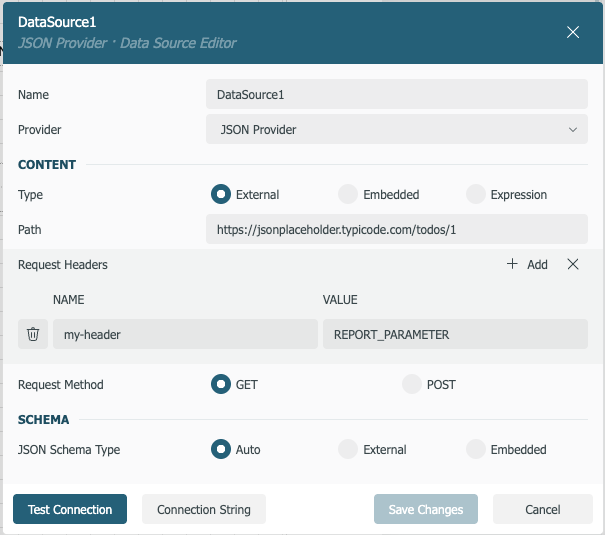Remove all request headers with X icon
This screenshot has width=605, height=535.
[573, 265]
